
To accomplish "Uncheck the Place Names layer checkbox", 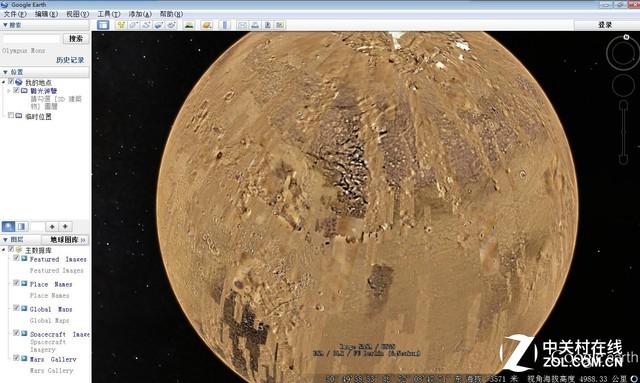I will coord(16,283).
